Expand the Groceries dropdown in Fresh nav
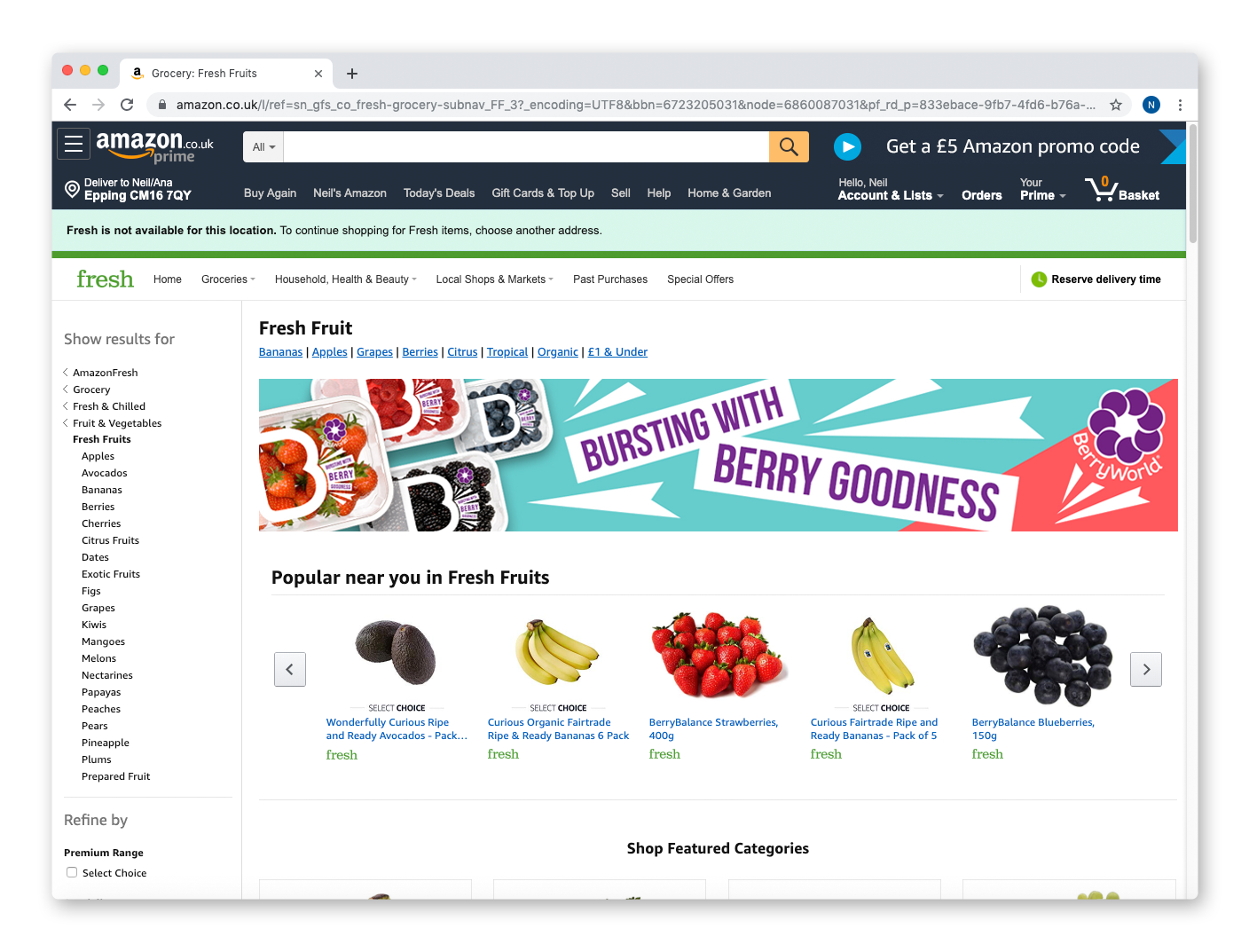The image size is (1249, 952). [228, 279]
